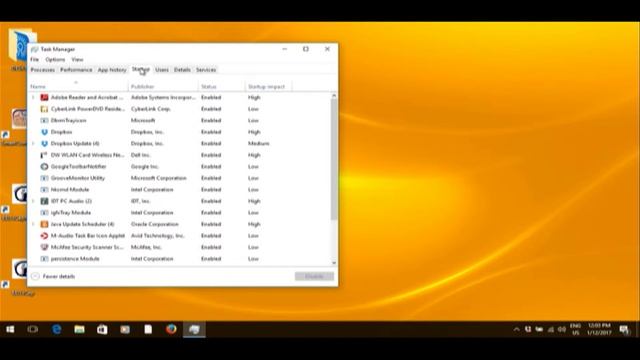Screen dimensions: 640x360
Task: Click the Adobe Reader and Acrobat row icon
Action: pyautogui.click(x=44, y=98)
